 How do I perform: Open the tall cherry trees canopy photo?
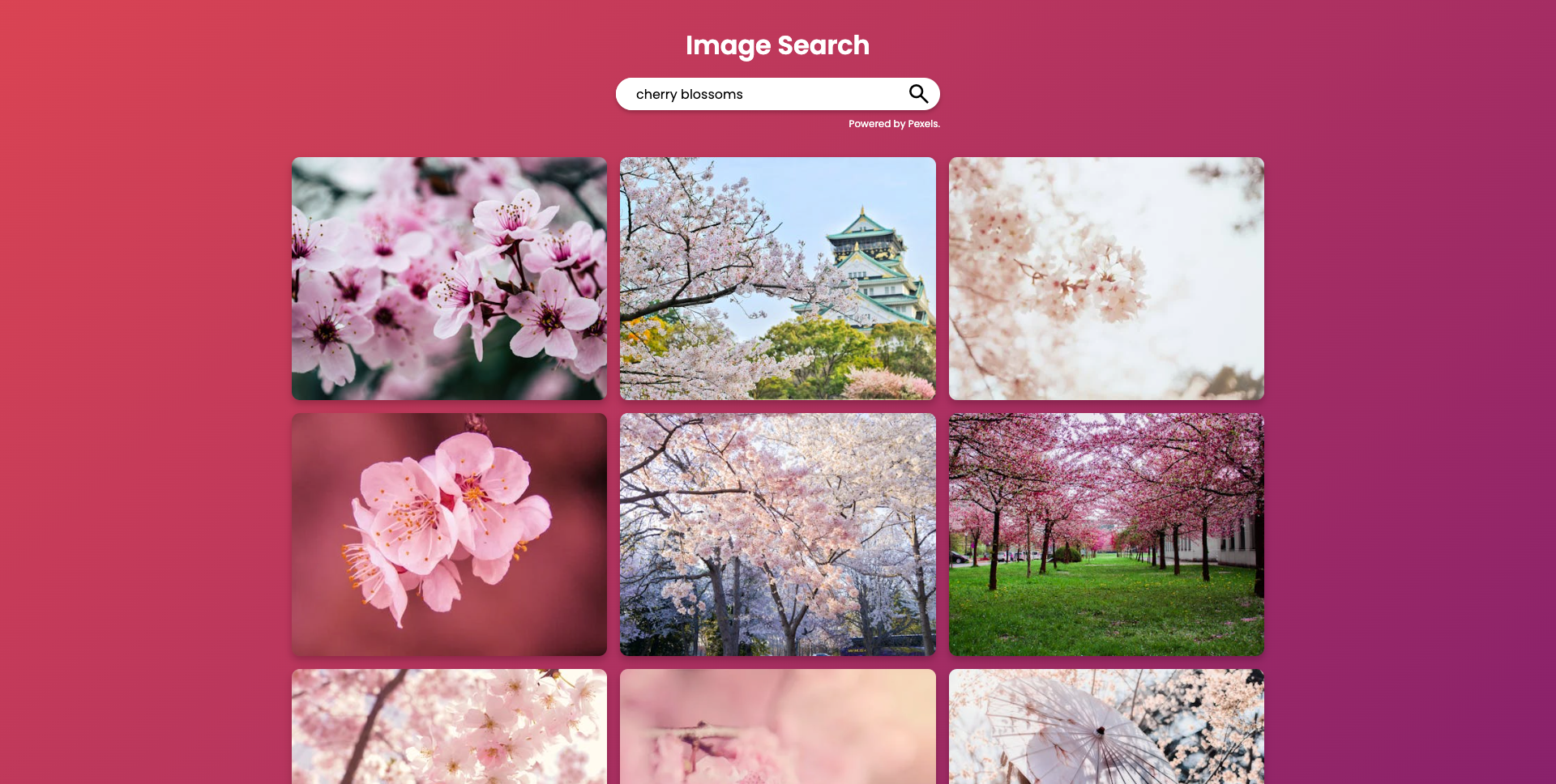point(778,535)
